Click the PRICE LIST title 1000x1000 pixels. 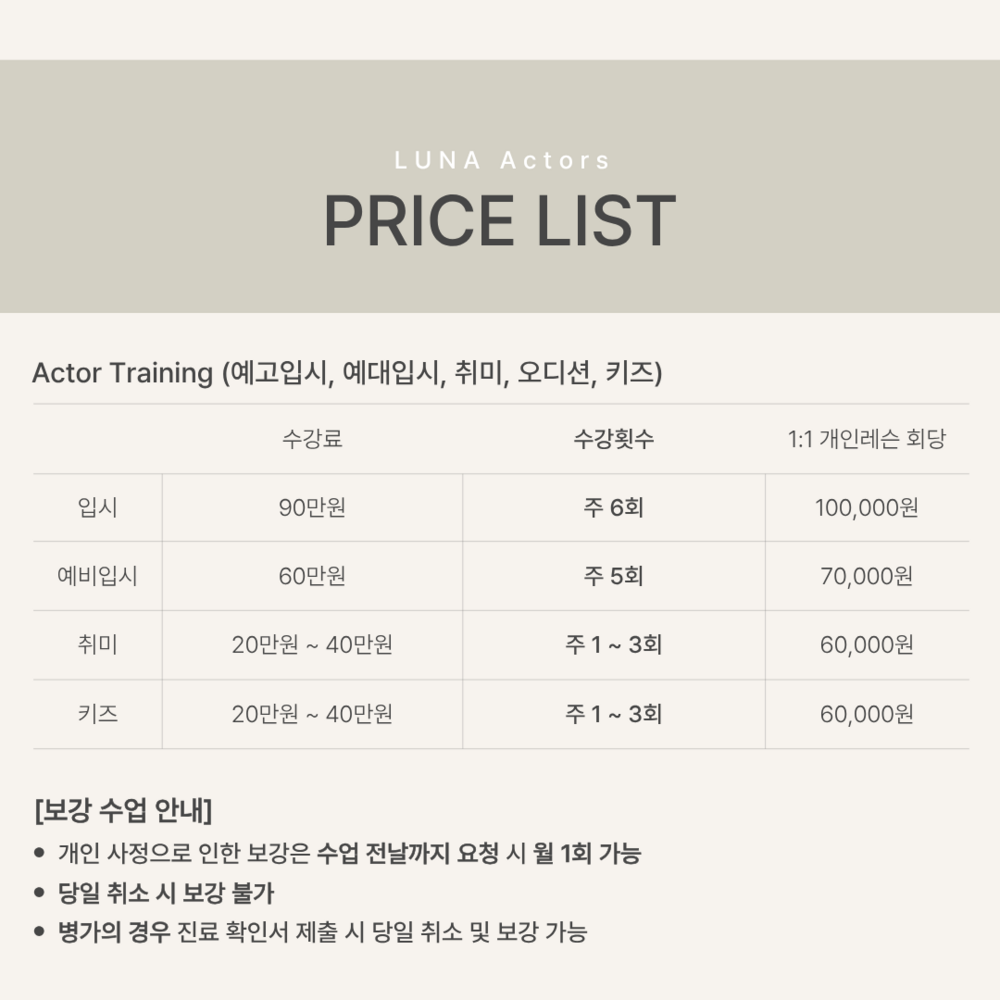coord(499,221)
